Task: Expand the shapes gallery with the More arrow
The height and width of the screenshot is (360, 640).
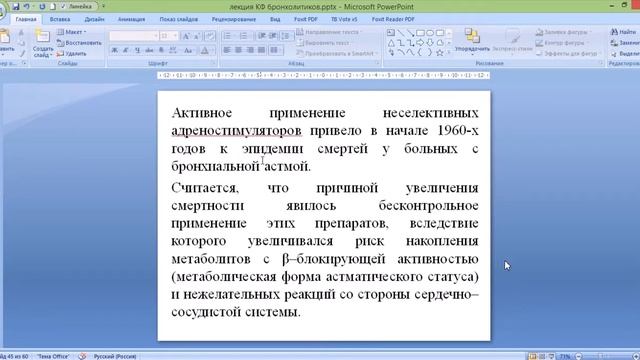Action: (449, 52)
